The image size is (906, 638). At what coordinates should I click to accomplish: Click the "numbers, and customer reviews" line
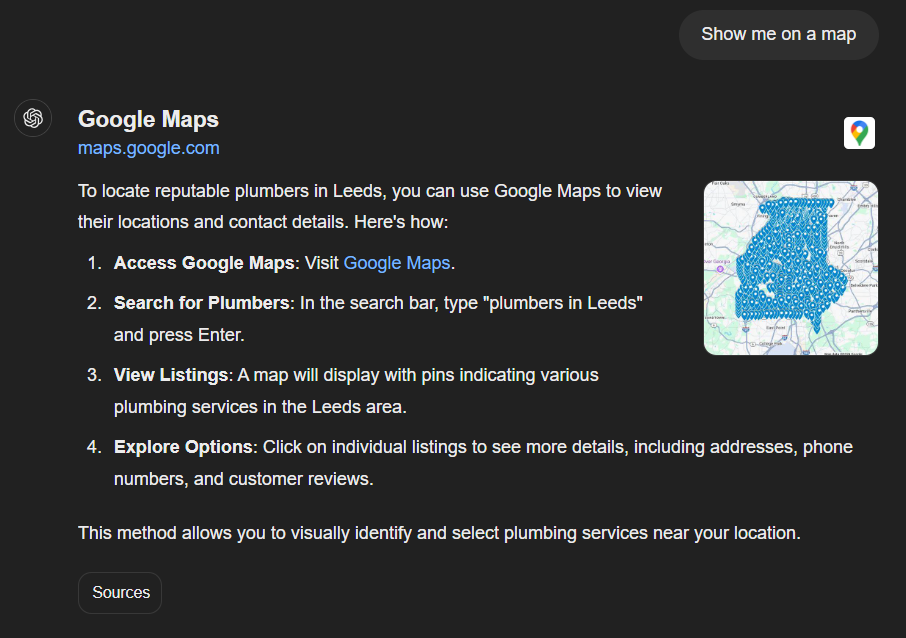(x=243, y=479)
